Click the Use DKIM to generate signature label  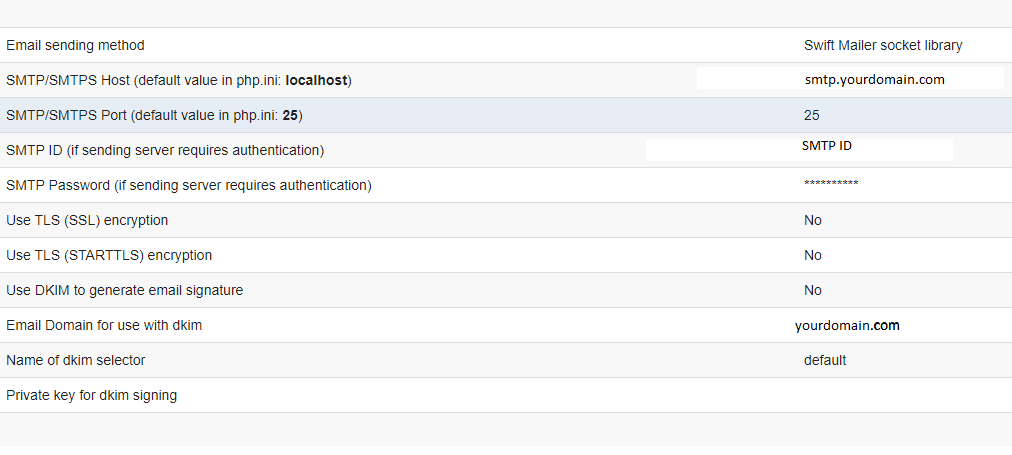click(x=125, y=290)
